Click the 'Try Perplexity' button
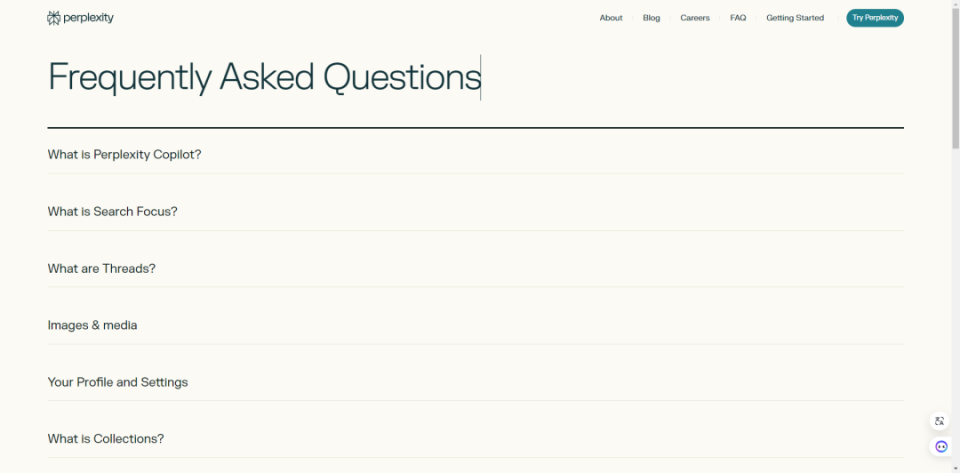 (x=875, y=18)
